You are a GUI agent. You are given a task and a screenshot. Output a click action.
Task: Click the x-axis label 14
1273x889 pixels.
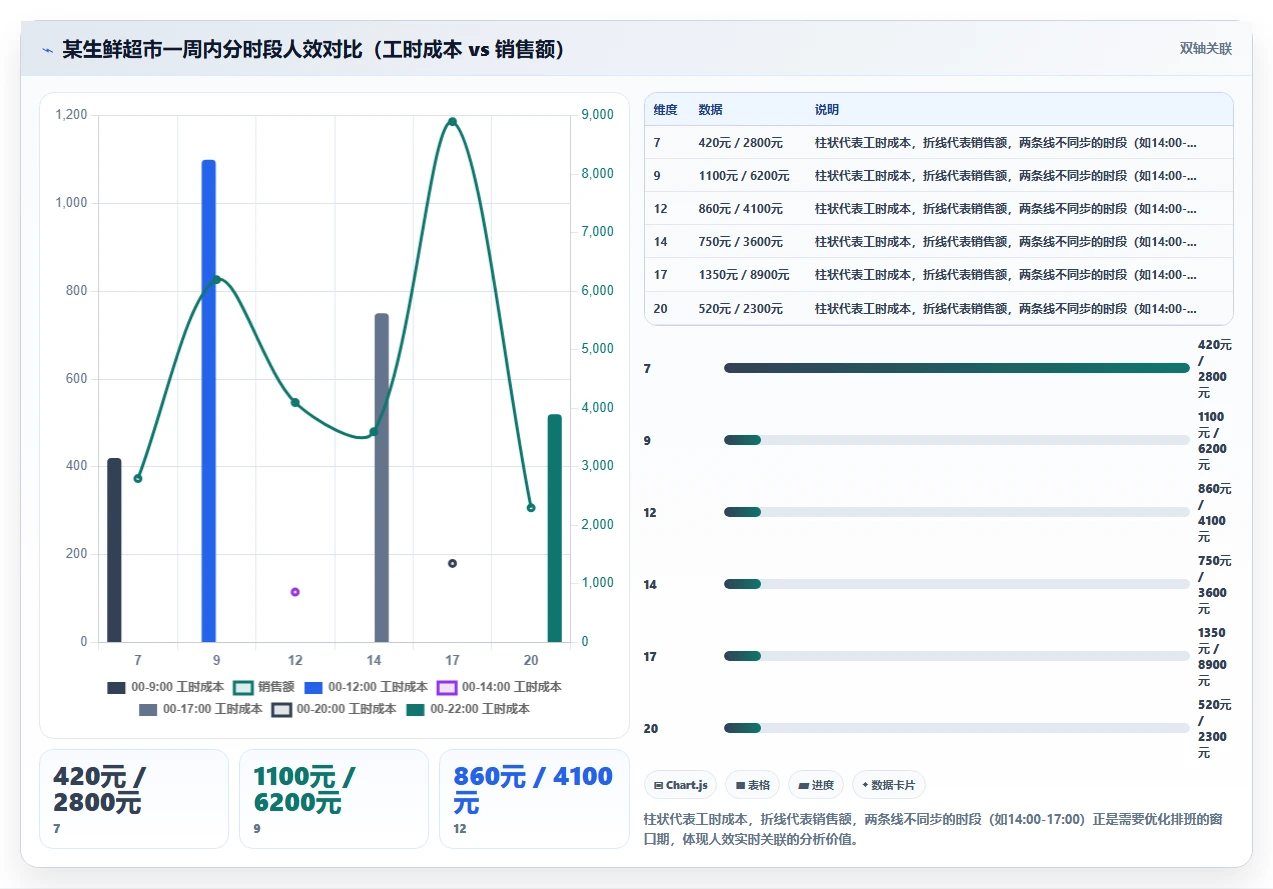click(x=374, y=661)
